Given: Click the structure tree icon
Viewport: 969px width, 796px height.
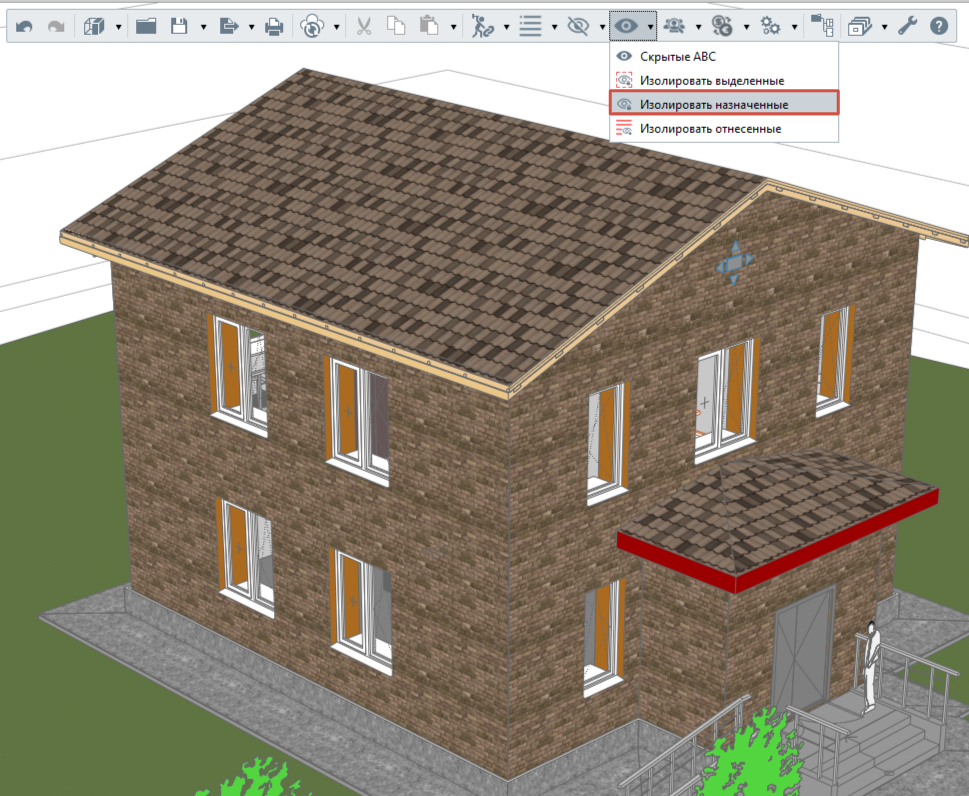Looking at the screenshot, I should pos(823,26).
